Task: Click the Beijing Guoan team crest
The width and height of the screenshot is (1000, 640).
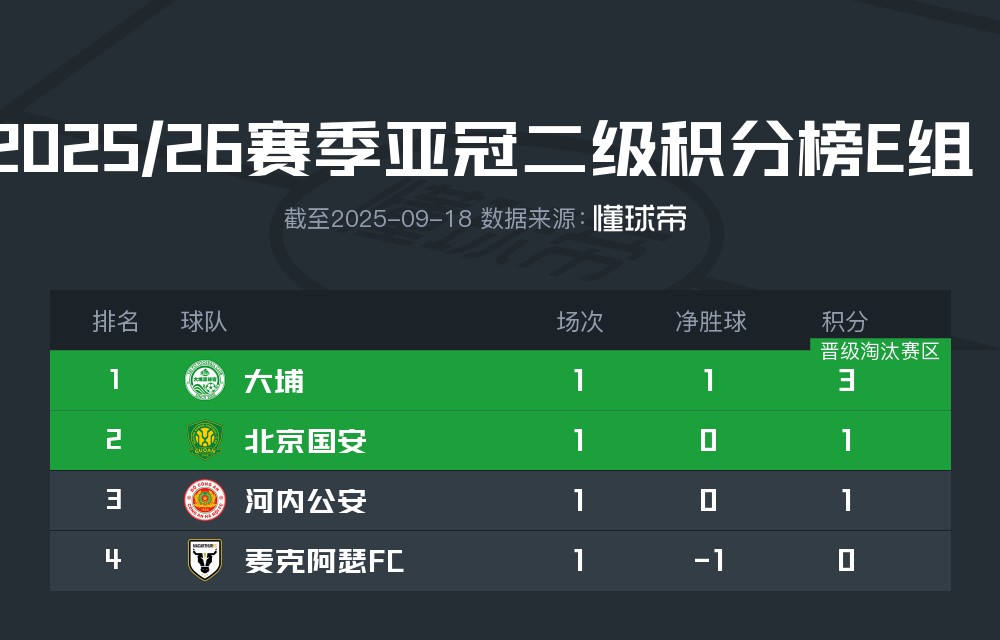Action: coord(205,440)
